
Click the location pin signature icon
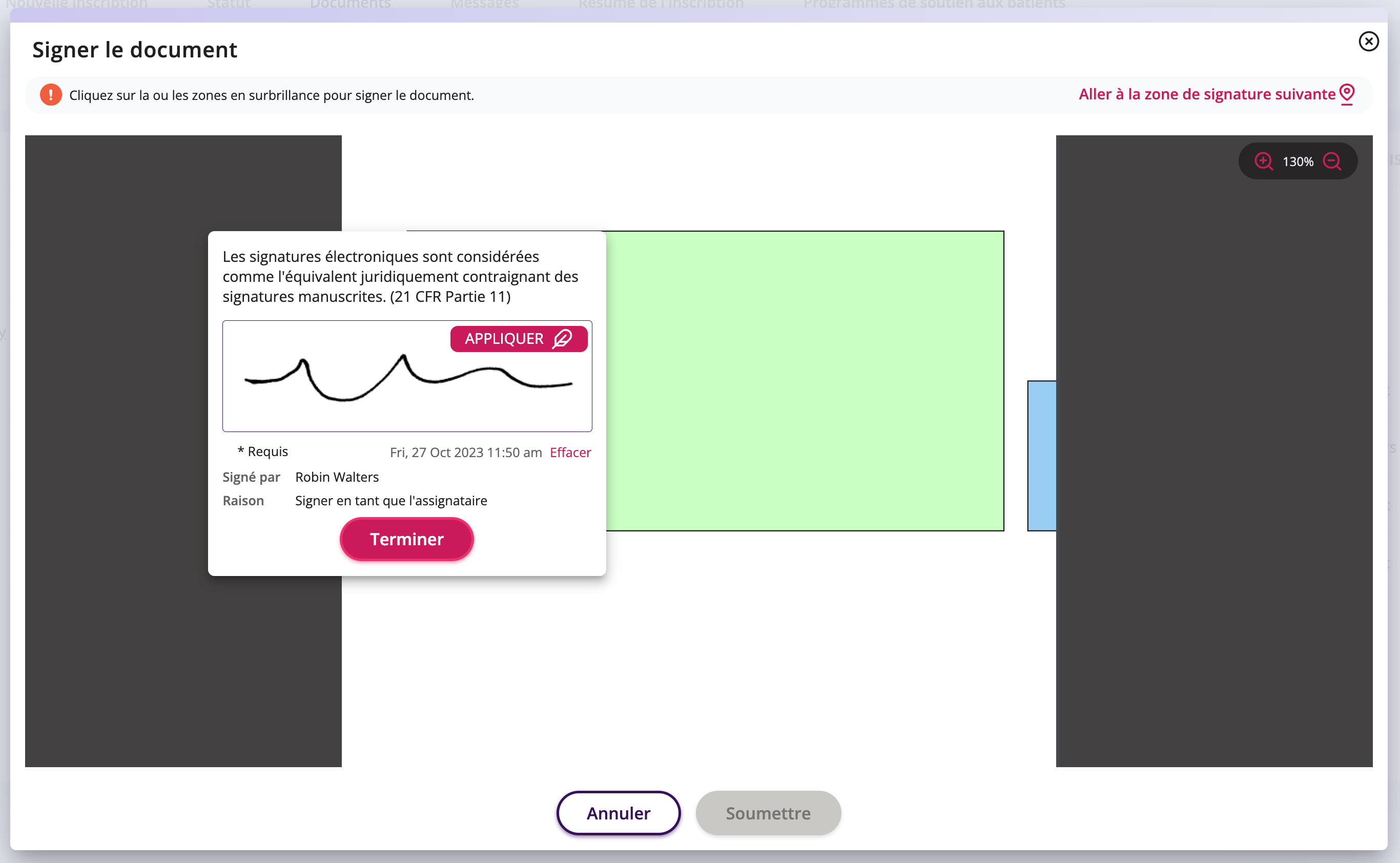pos(1347,94)
